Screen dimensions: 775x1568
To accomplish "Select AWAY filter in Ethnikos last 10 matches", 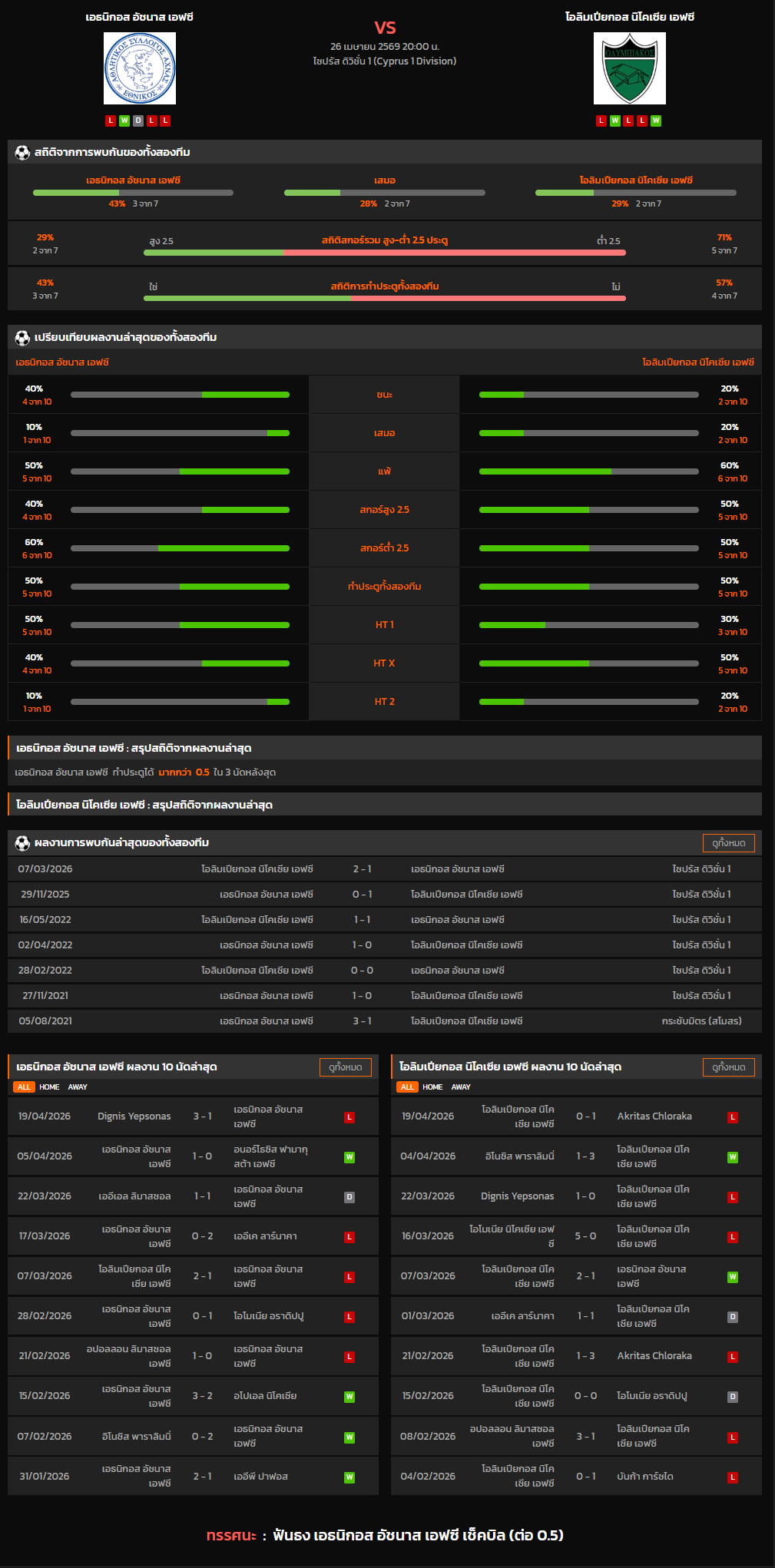I will tap(78, 1087).
